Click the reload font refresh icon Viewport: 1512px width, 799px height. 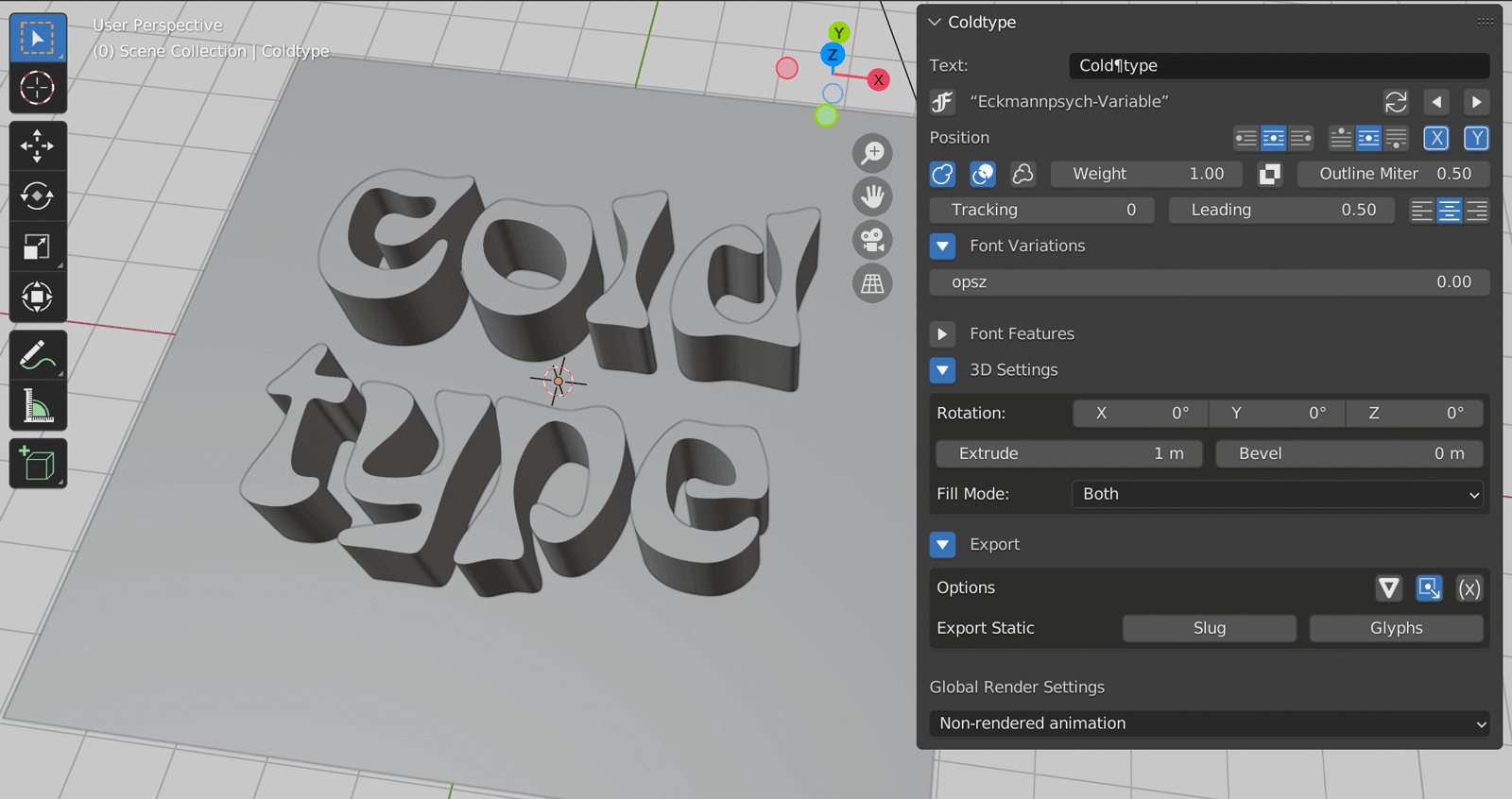tap(1396, 102)
